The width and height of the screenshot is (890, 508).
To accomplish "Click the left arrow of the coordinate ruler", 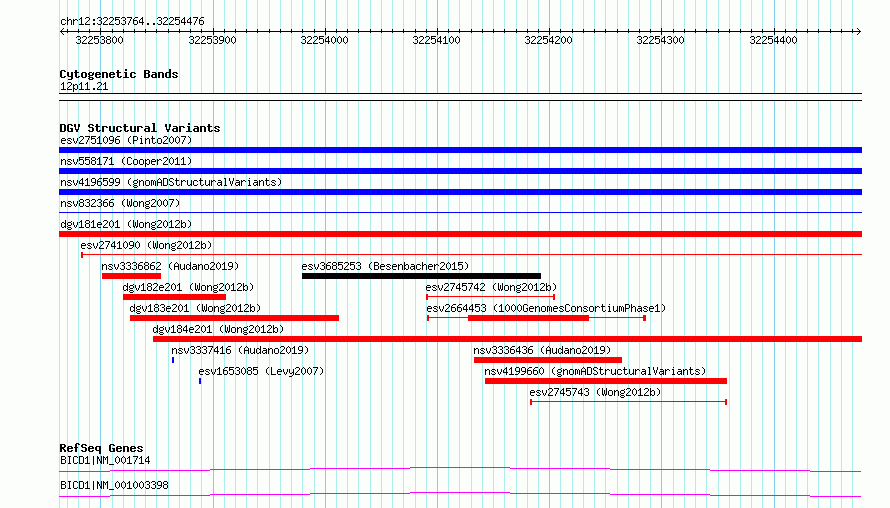I will (x=62, y=32).
